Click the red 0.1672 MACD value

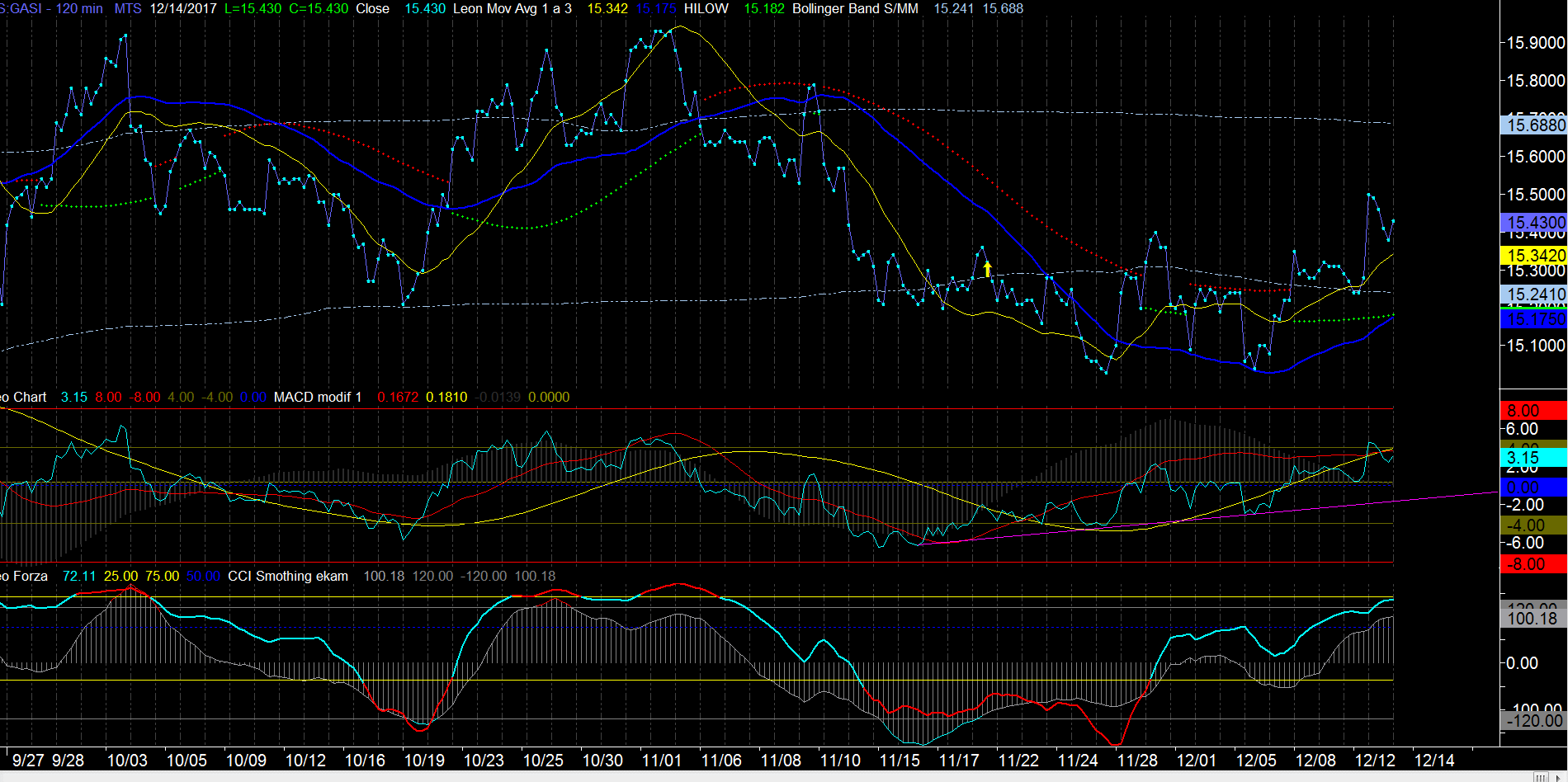point(398,397)
